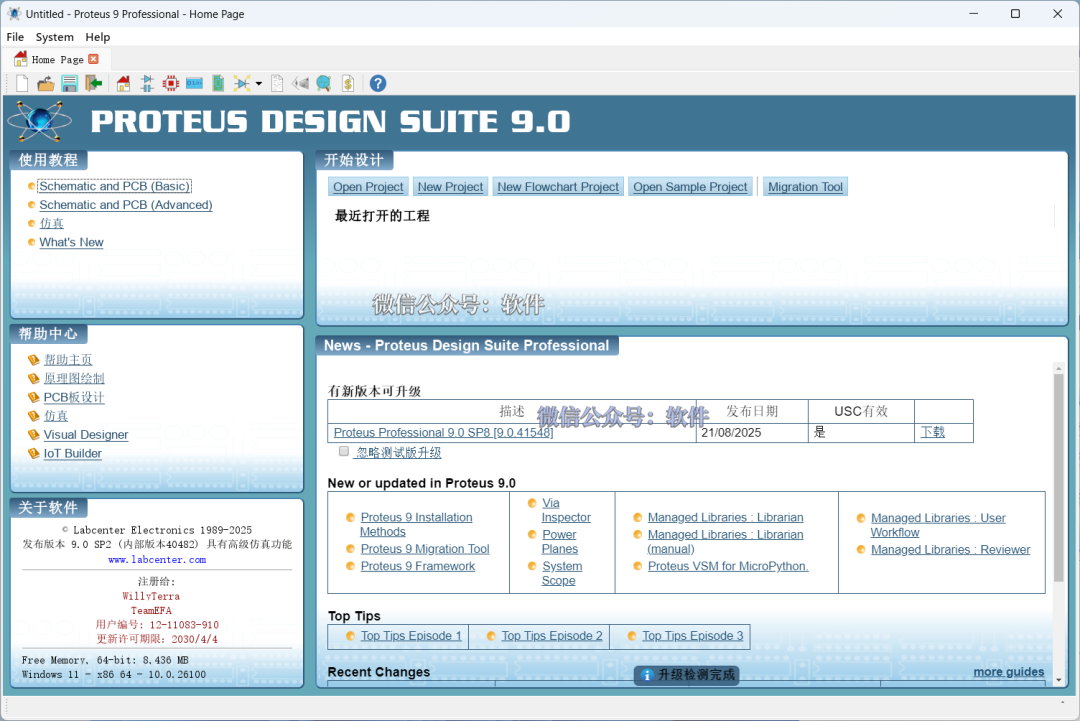Open the PCB板设计 help link
Image resolution: width=1080 pixels, height=721 pixels.
coord(74,397)
